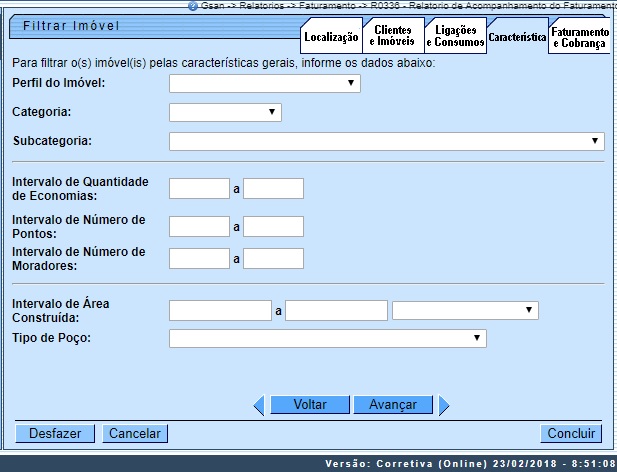Click the blue help icon in the breadcrumb
Image resolution: width=617 pixels, height=472 pixels.
(193, 6)
